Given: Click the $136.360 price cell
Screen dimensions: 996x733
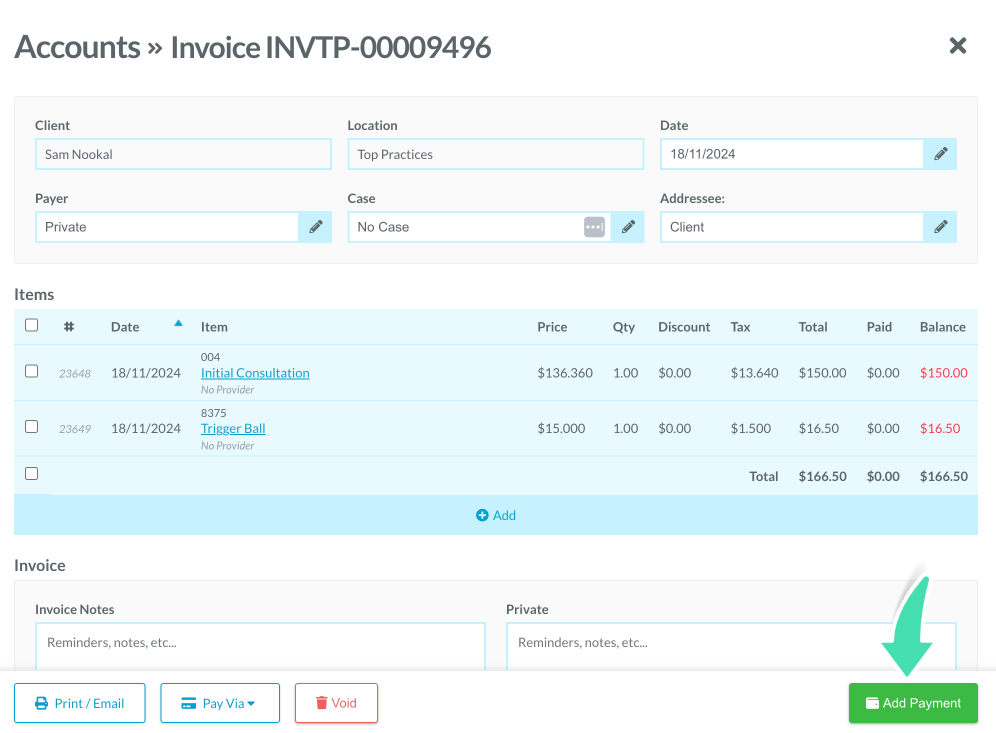Looking at the screenshot, I should point(565,373).
